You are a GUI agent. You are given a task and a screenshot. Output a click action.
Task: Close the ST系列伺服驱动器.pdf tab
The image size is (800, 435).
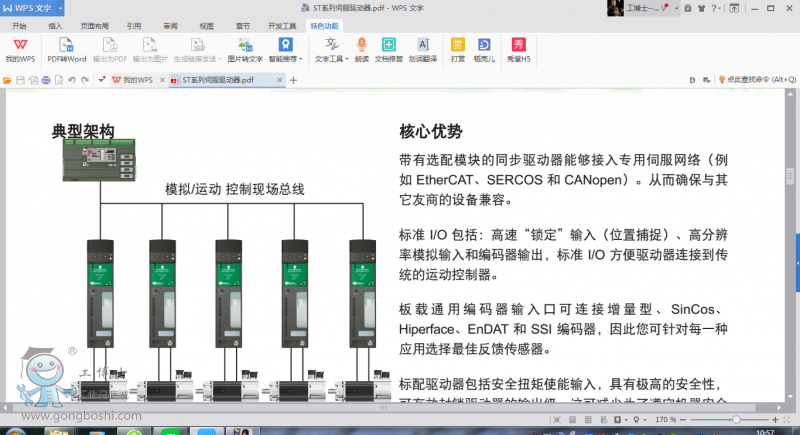[x=278, y=79]
